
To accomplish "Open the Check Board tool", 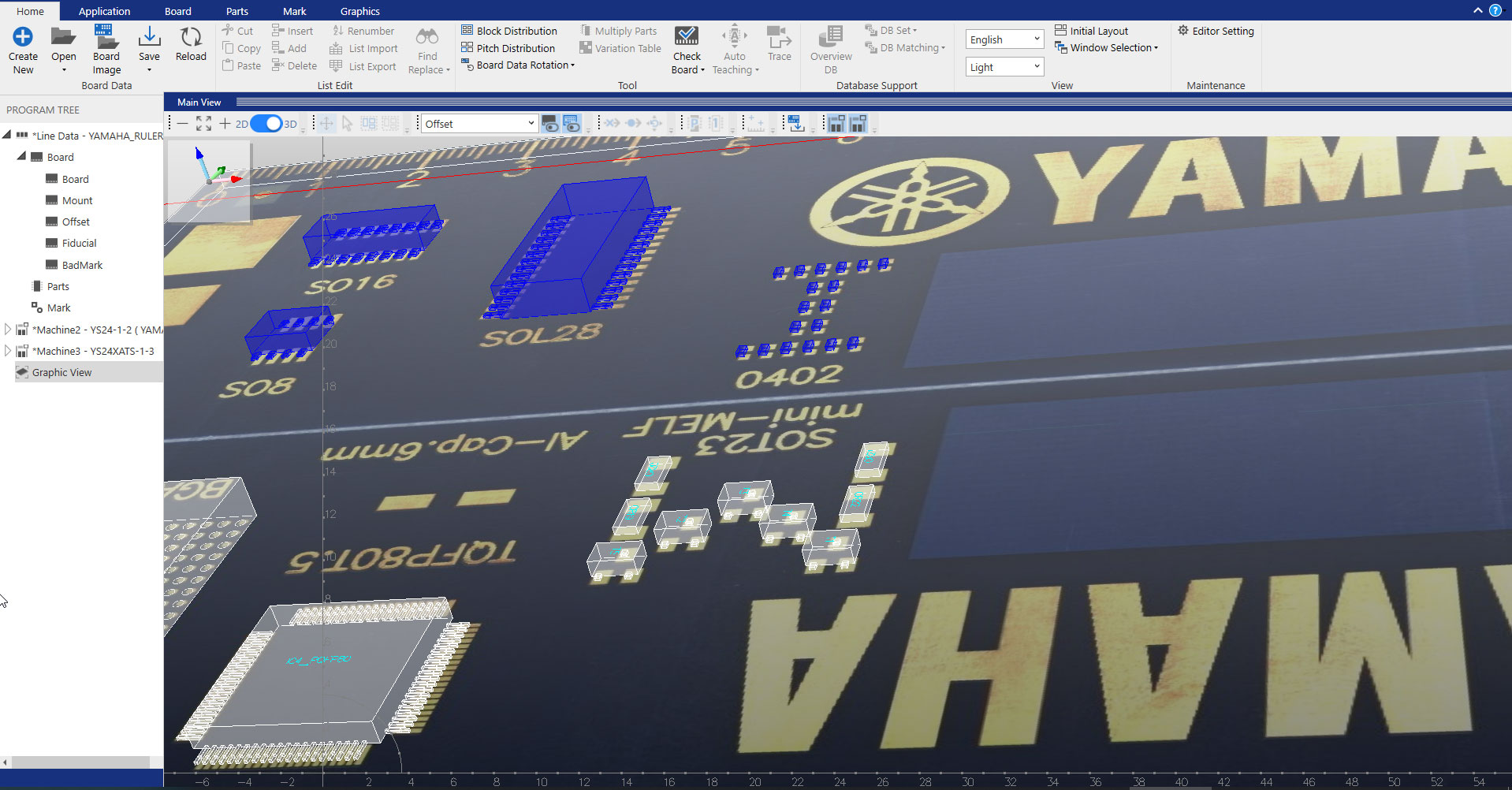I will coord(687,49).
